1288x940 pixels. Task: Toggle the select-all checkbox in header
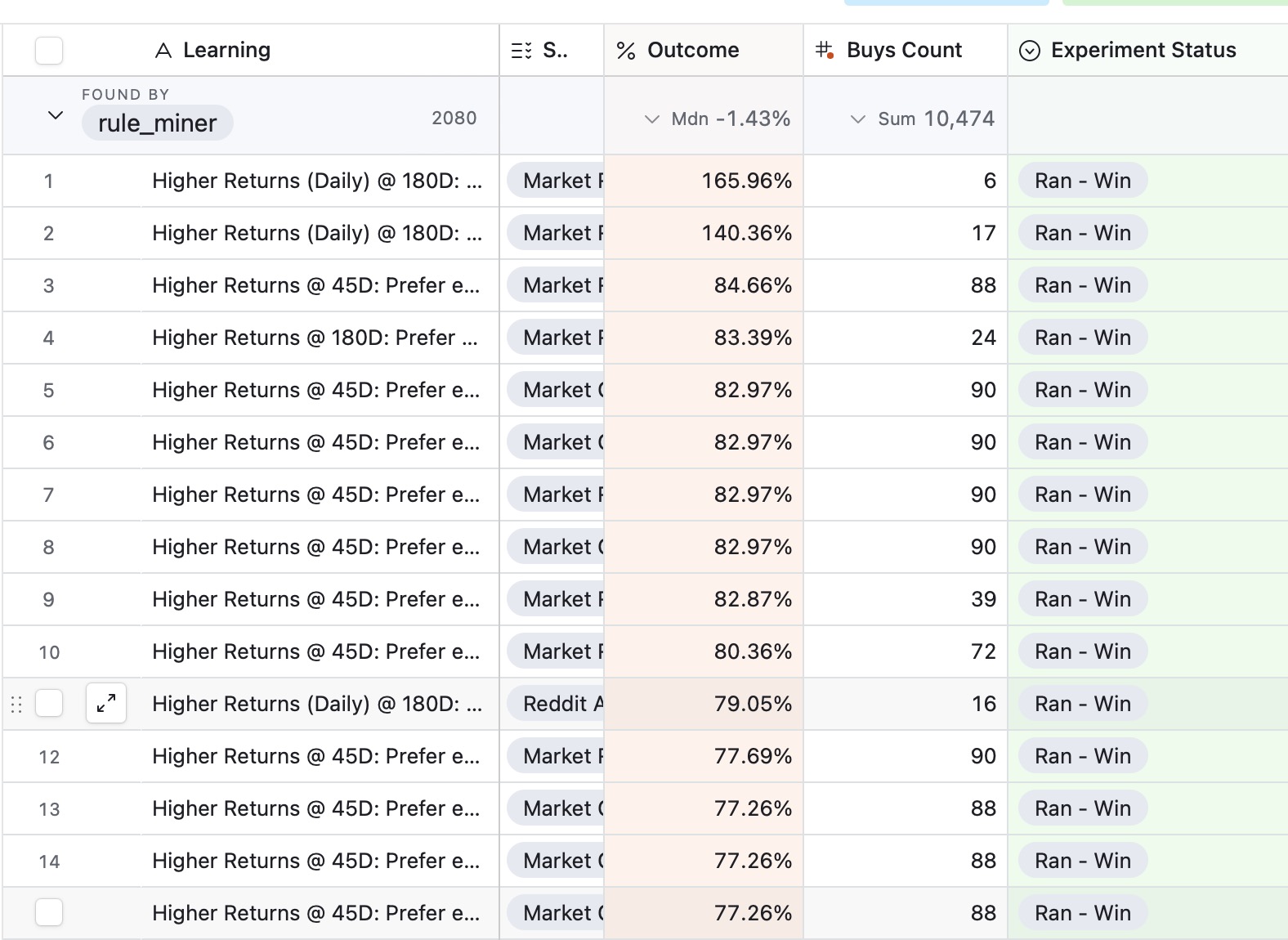click(49, 51)
